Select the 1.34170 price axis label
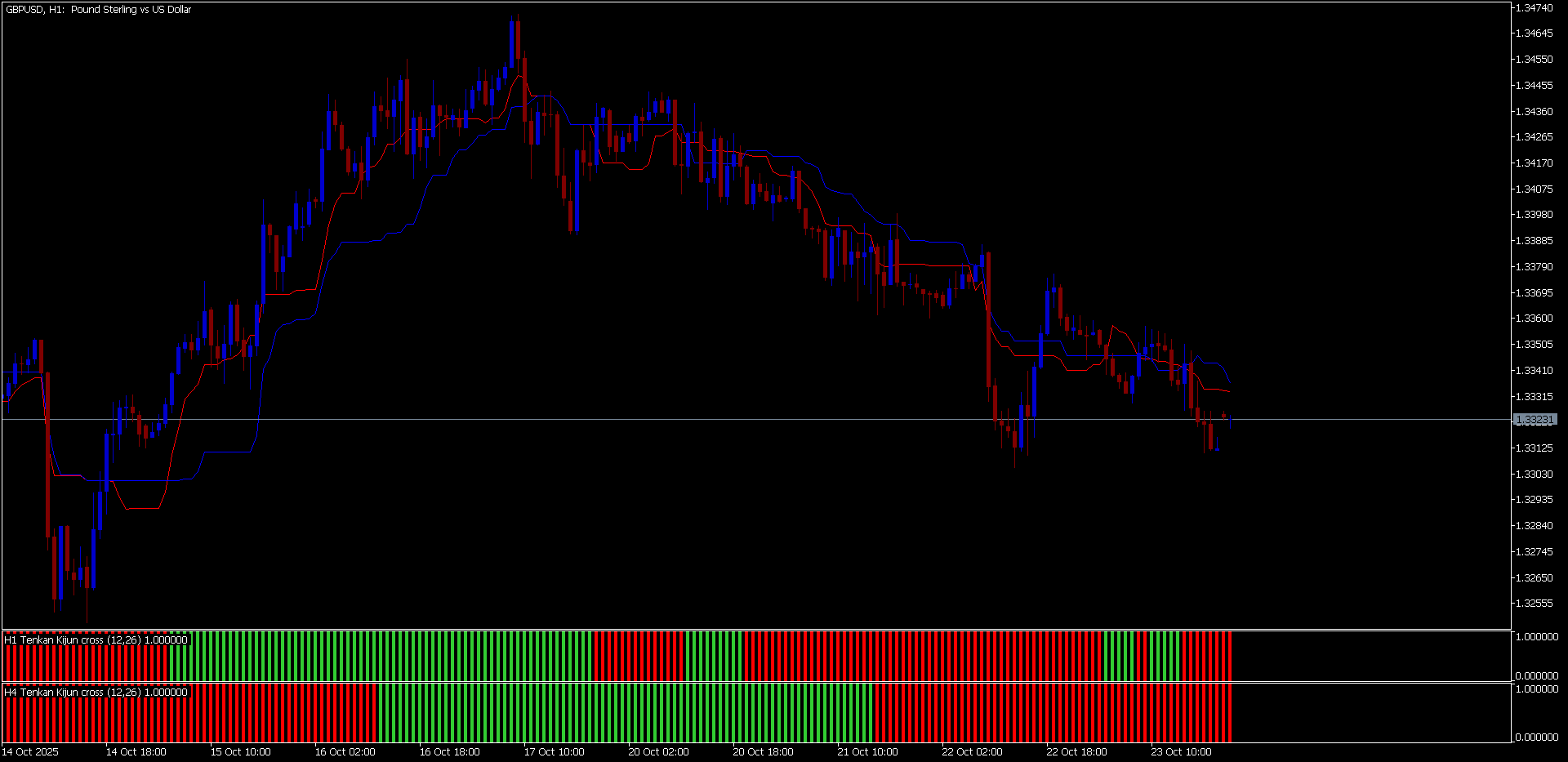The image size is (1568, 762). point(1534,163)
